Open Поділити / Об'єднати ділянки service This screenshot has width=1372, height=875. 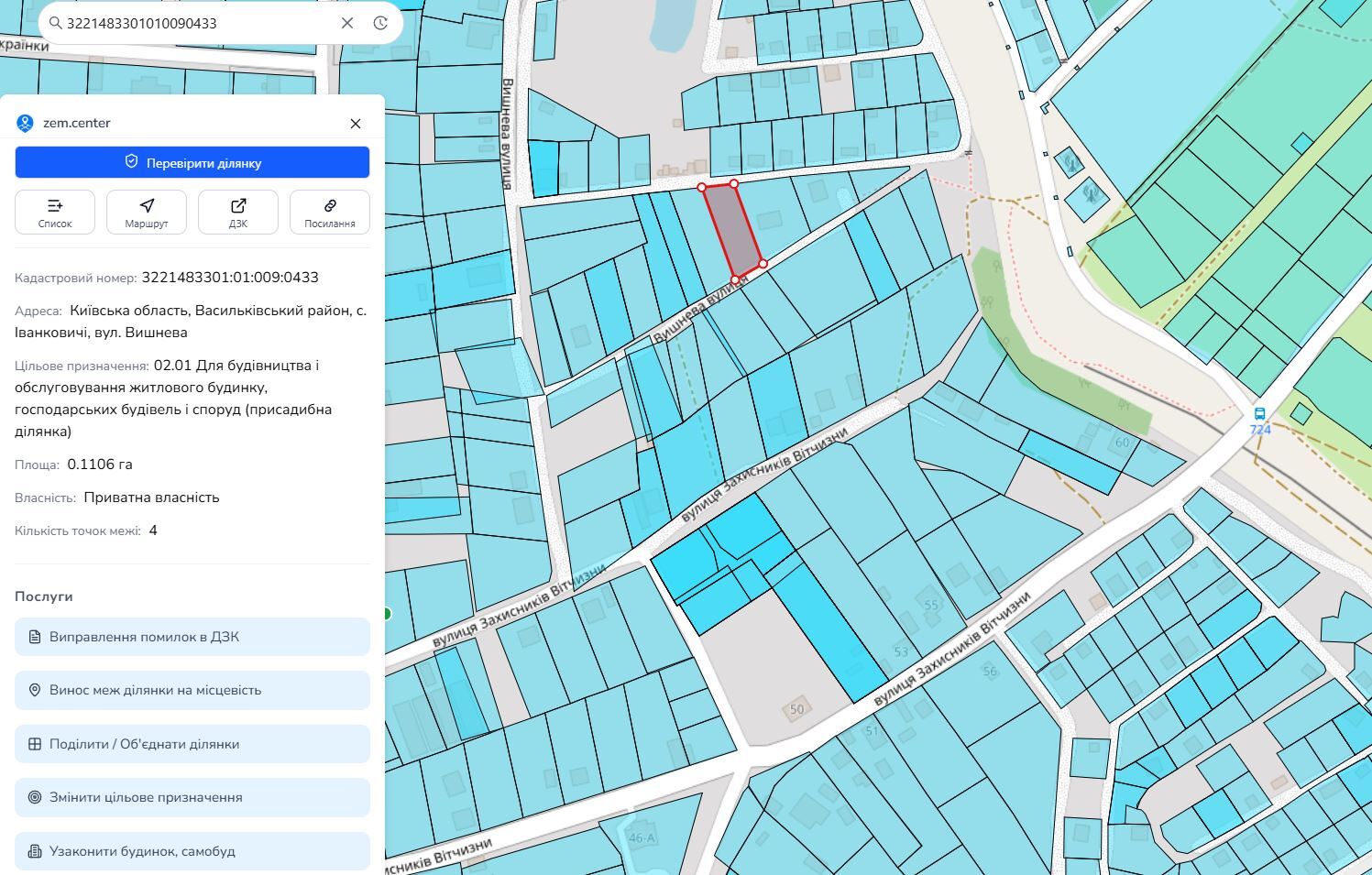192,744
